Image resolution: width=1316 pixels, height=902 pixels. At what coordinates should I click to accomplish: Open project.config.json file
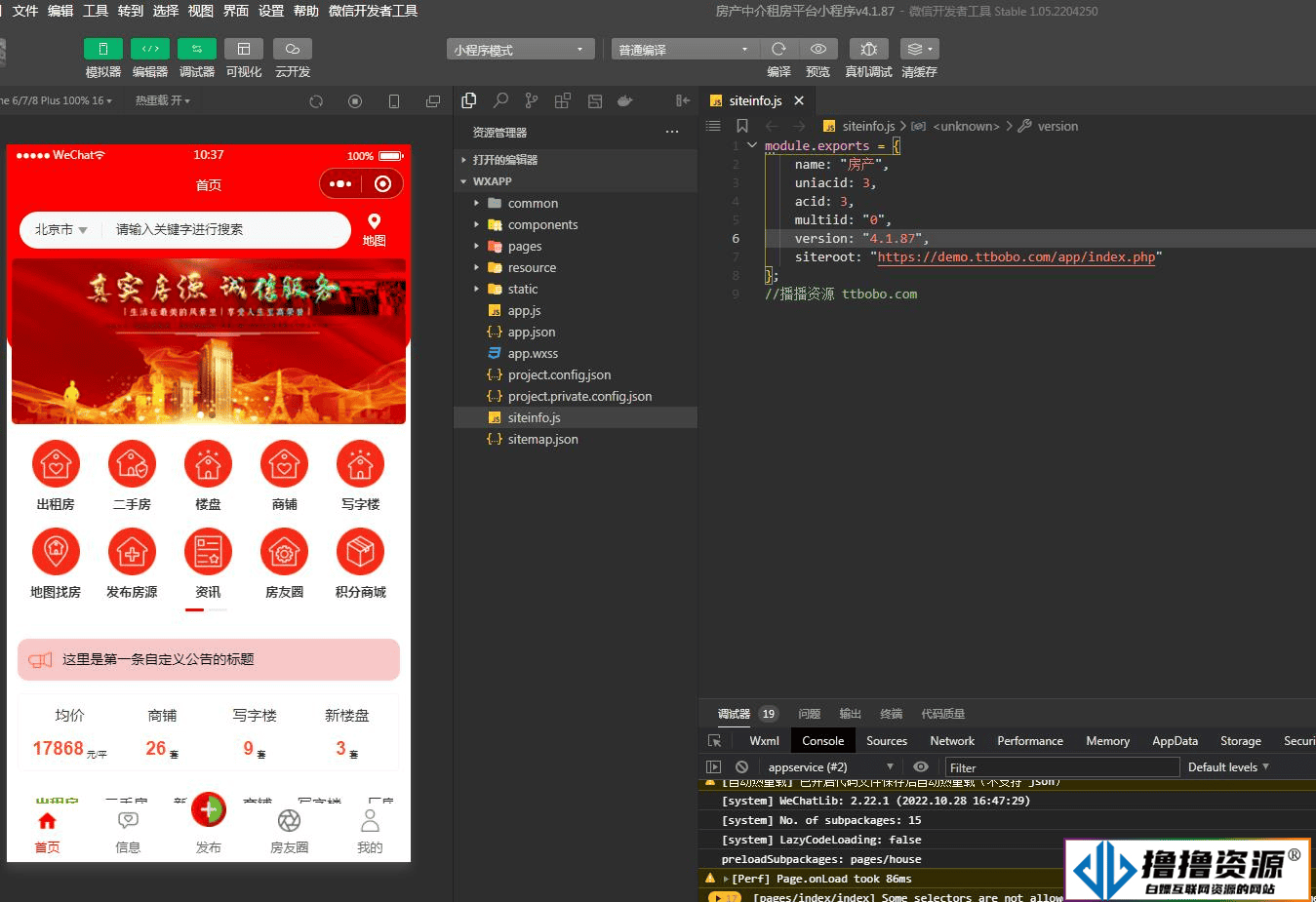click(x=577, y=374)
